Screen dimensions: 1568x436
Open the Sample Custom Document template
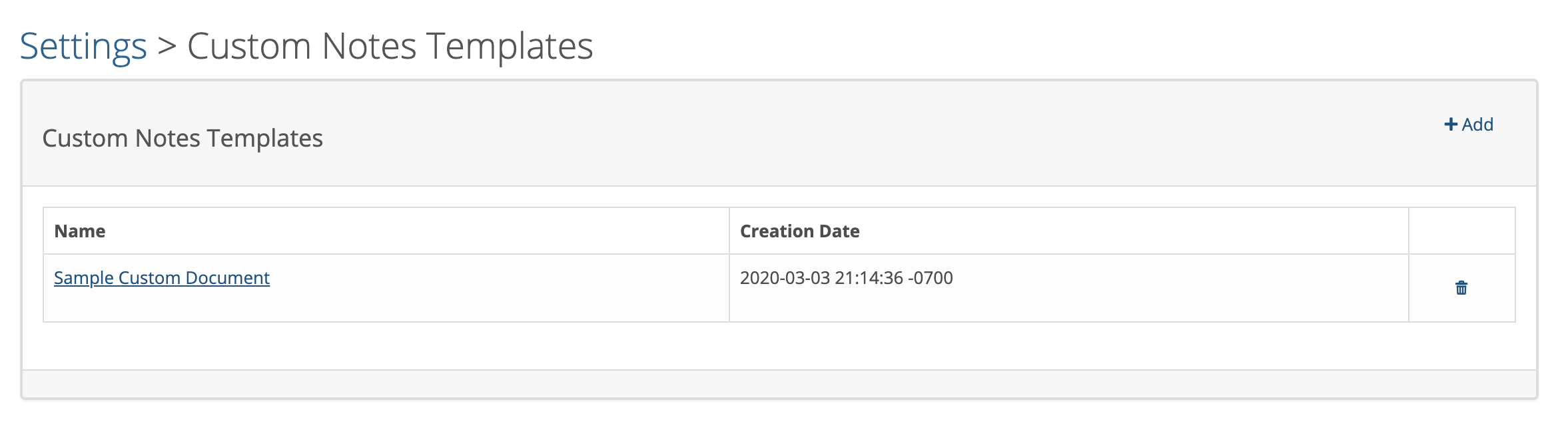161,278
